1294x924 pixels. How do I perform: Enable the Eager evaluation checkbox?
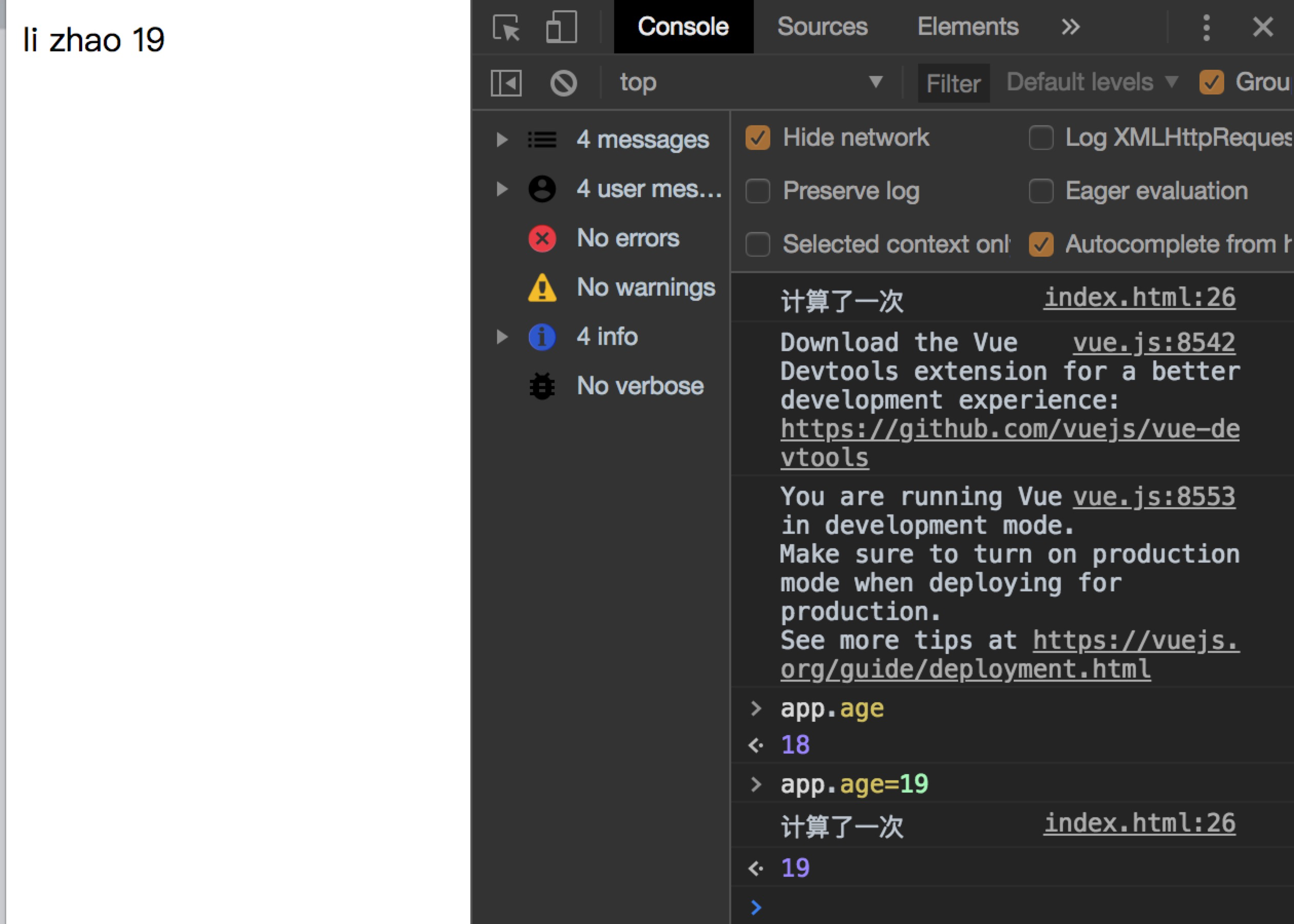[1041, 191]
